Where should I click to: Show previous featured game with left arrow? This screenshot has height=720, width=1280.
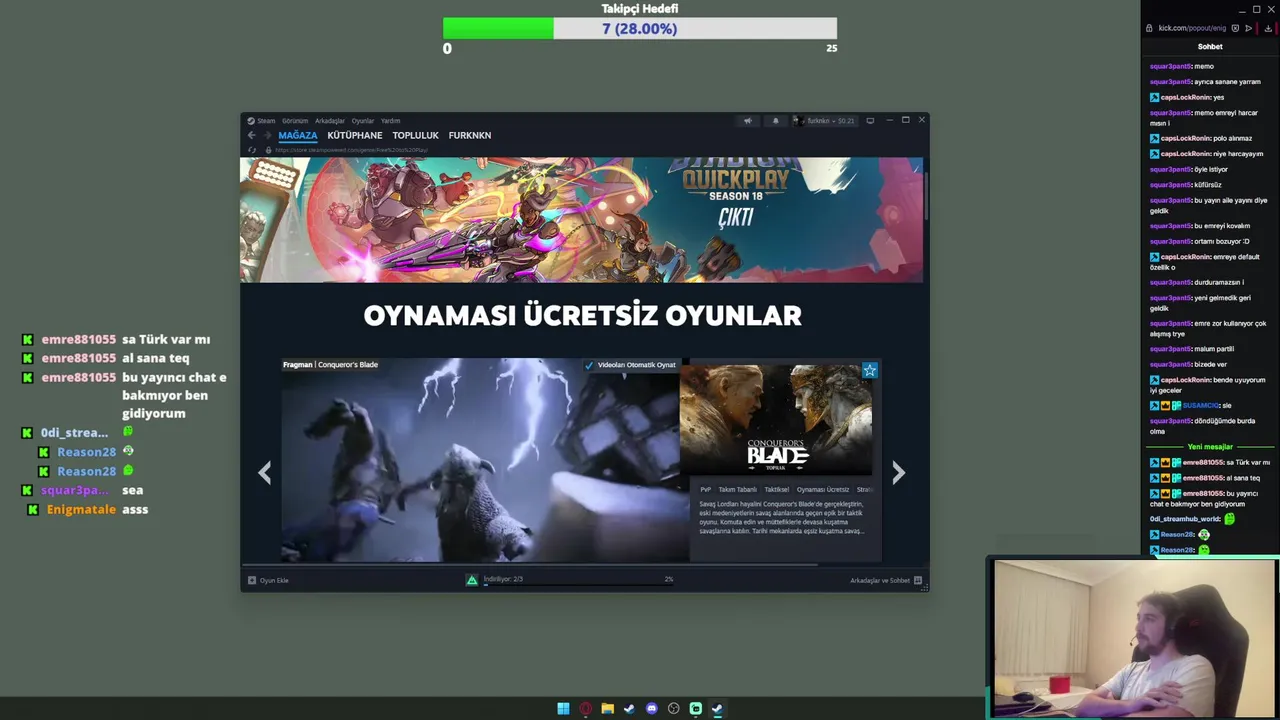coord(264,473)
